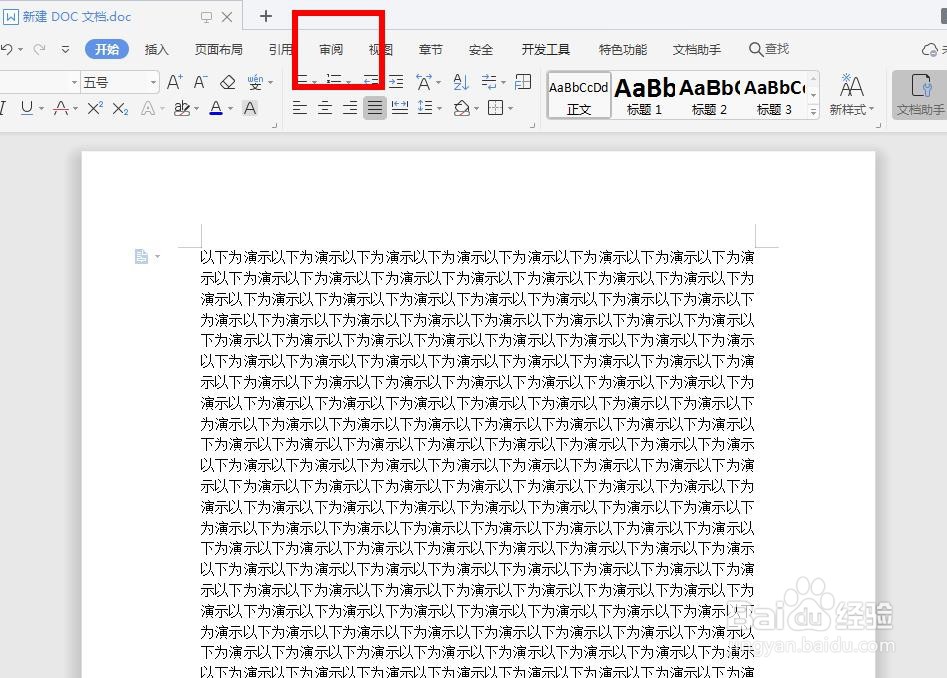
Task: Click the sort (排序) icon
Action: click(461, 82)
